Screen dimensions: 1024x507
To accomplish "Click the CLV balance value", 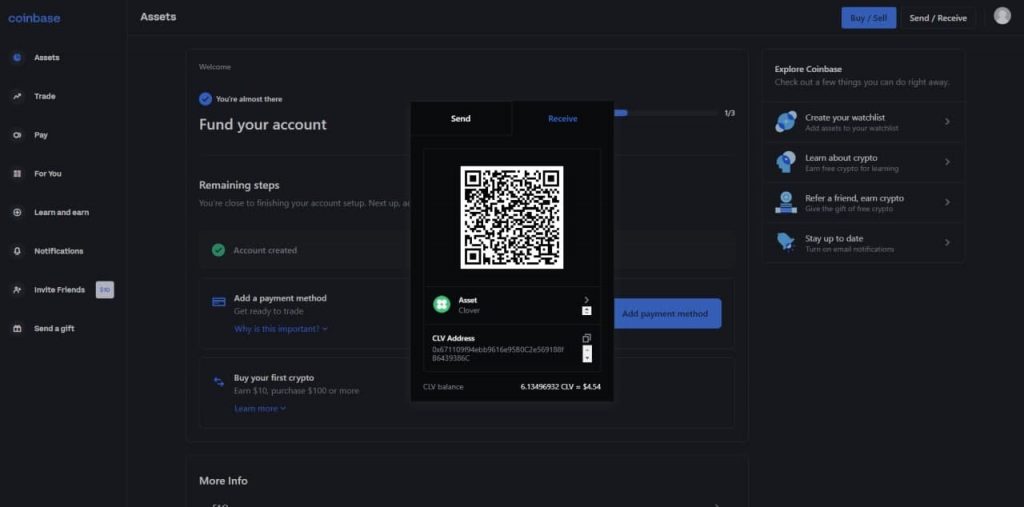I will point(560,387).
